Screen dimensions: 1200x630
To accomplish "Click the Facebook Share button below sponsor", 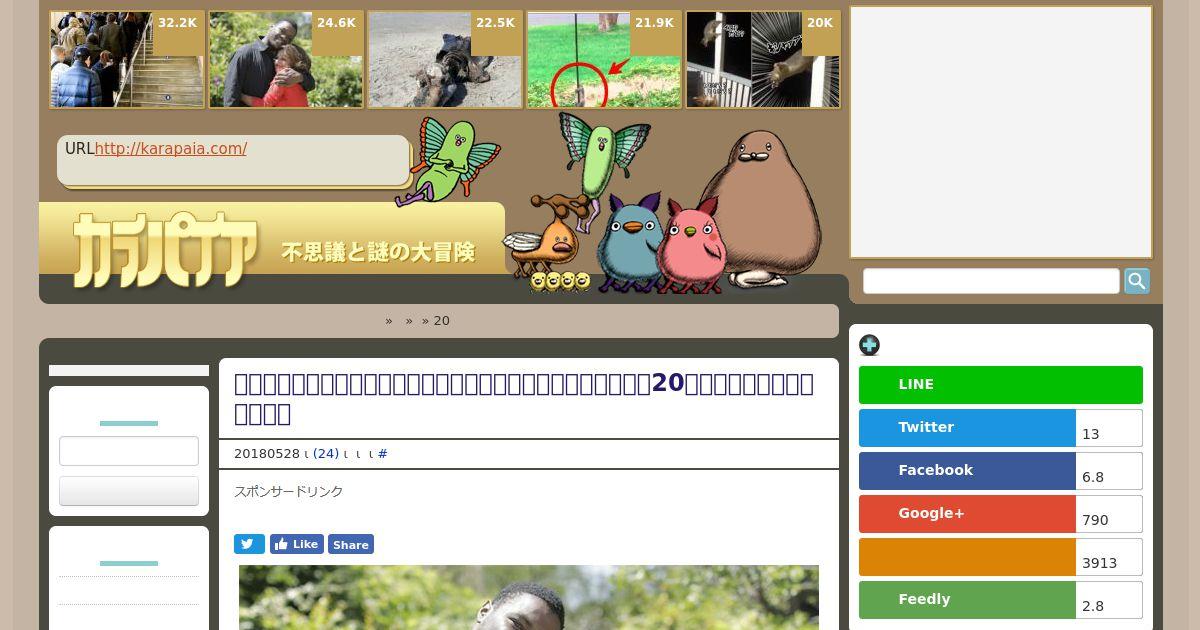I will coord(350,544).
